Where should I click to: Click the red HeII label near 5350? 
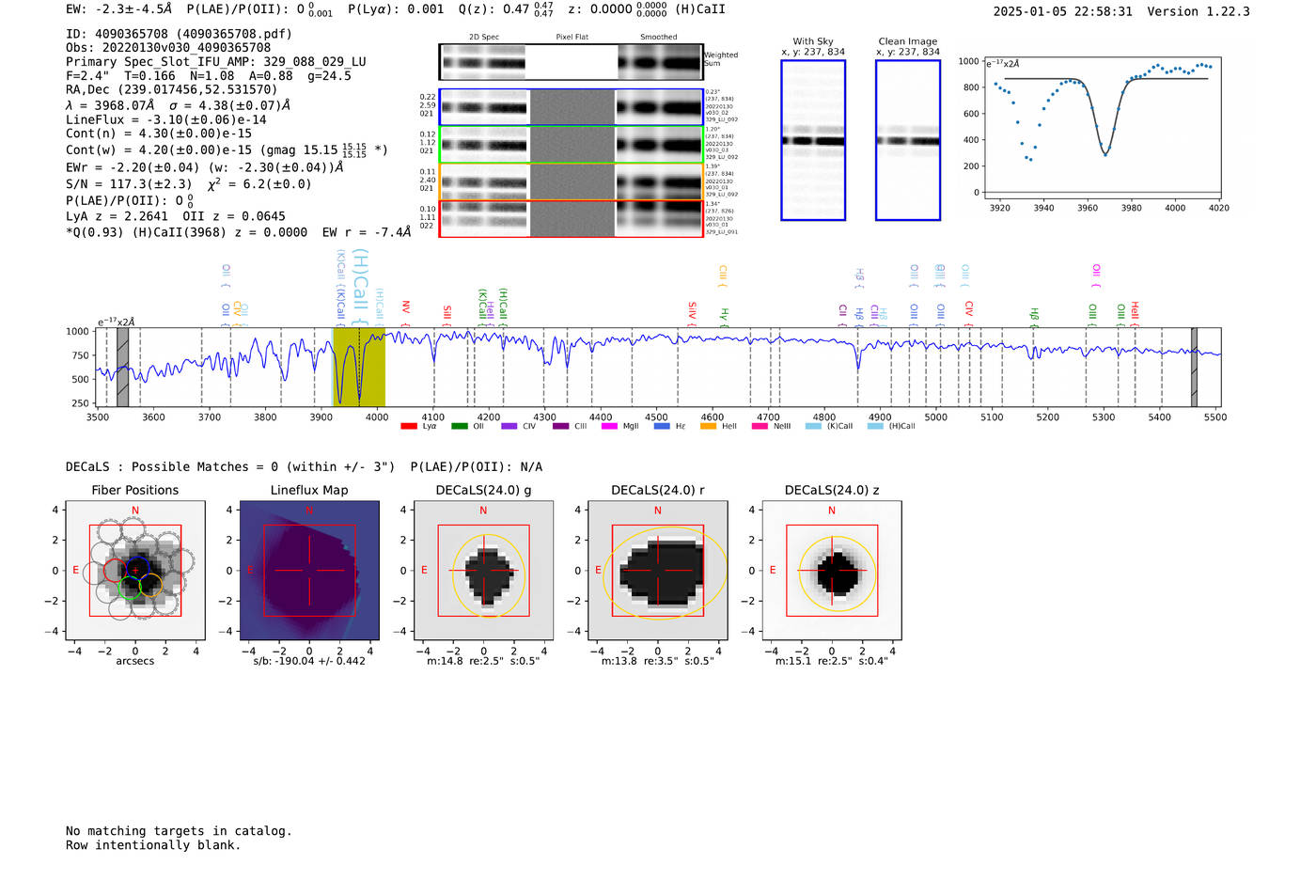(1135, 313)
